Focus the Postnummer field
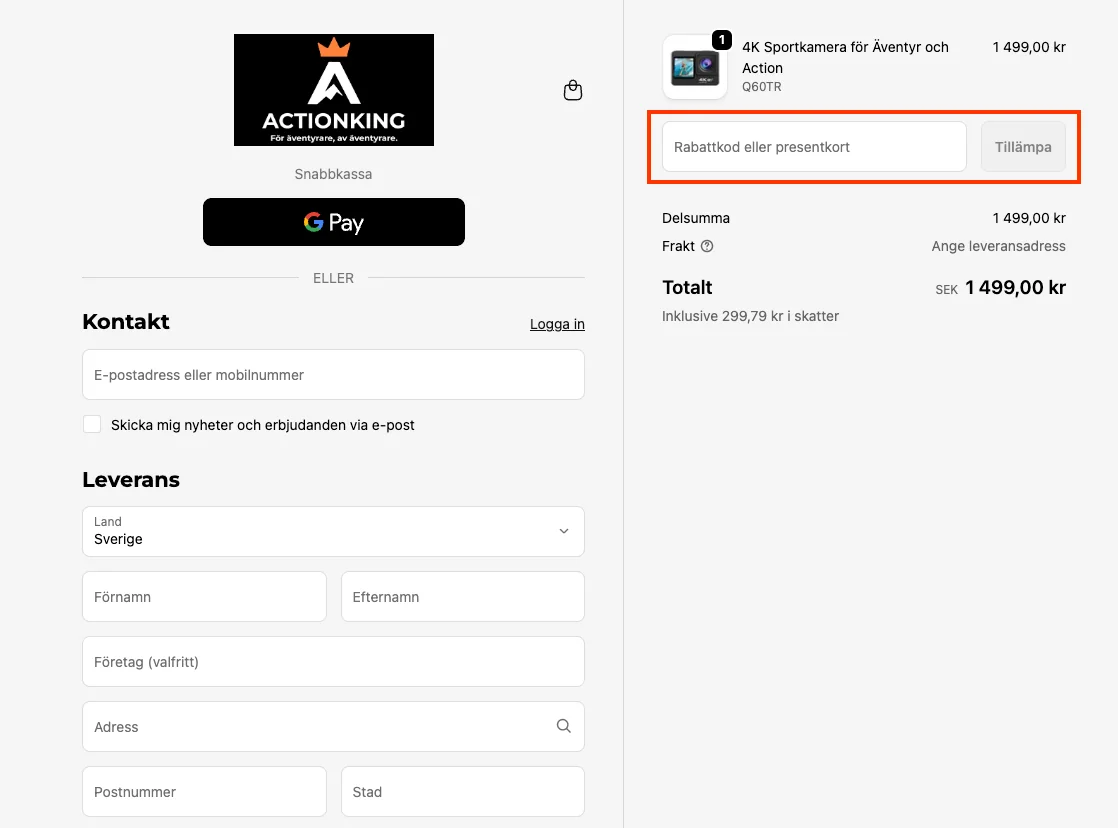 [x=204, y=792]
